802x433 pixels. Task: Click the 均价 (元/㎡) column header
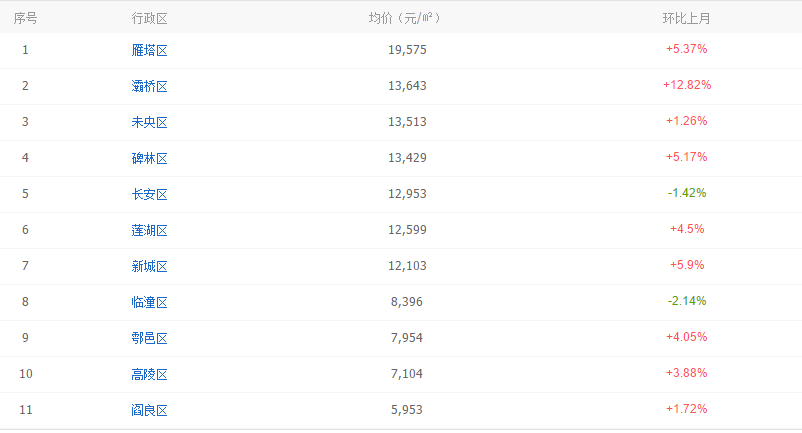(x=405, y=18)
